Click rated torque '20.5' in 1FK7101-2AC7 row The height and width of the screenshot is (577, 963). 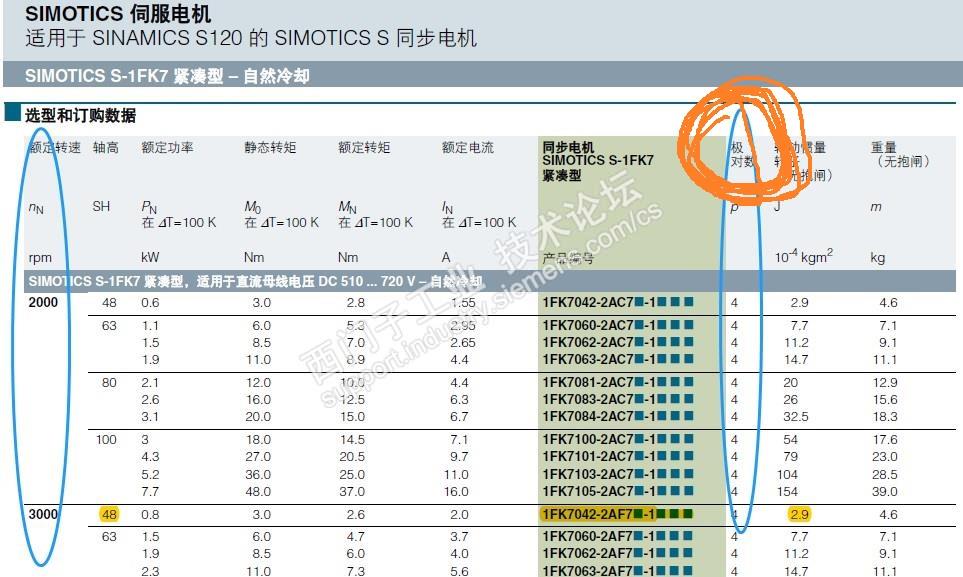click(352, 457)
